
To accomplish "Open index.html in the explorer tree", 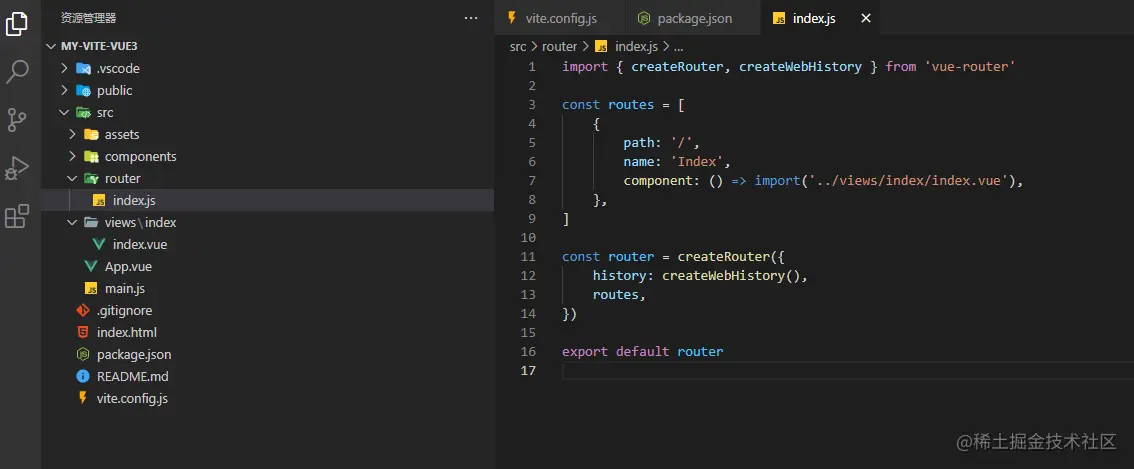I will [268, 332].
